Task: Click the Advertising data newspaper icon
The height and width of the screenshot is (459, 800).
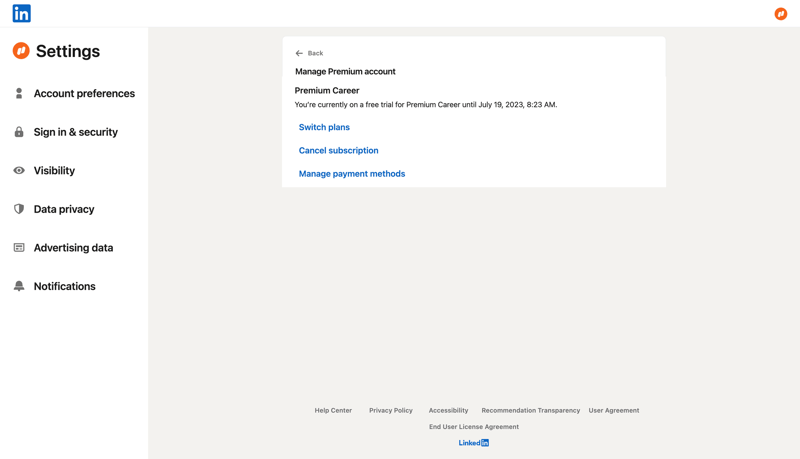Action: (19, 247)
